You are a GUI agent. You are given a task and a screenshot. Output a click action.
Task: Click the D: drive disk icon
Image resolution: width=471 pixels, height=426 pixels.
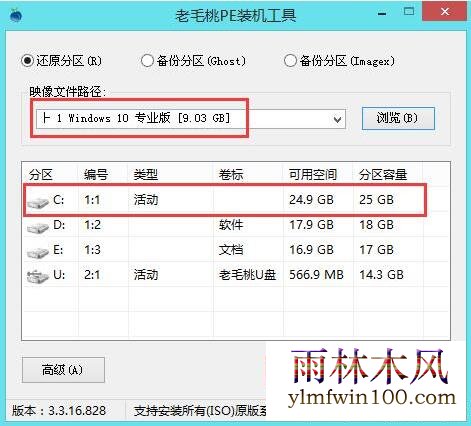click(38, 227)
